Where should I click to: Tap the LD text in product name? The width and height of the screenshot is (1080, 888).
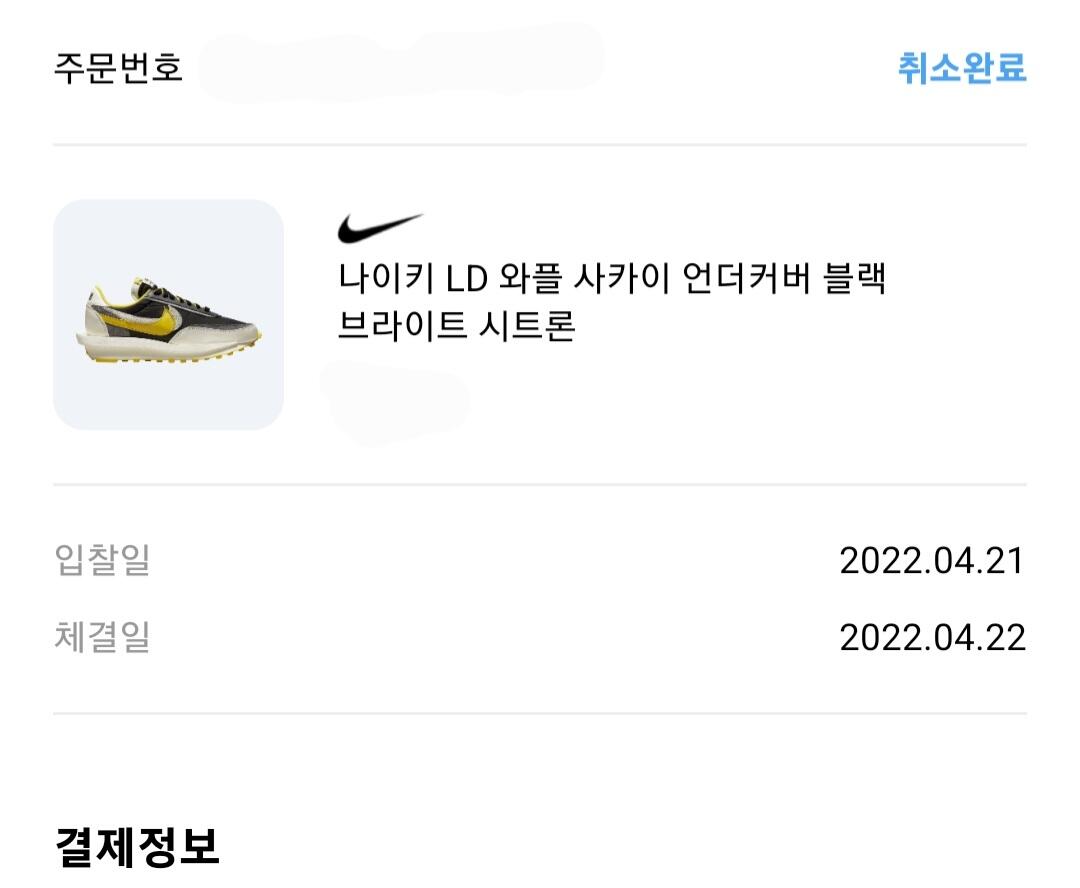[x=465, y=279]
